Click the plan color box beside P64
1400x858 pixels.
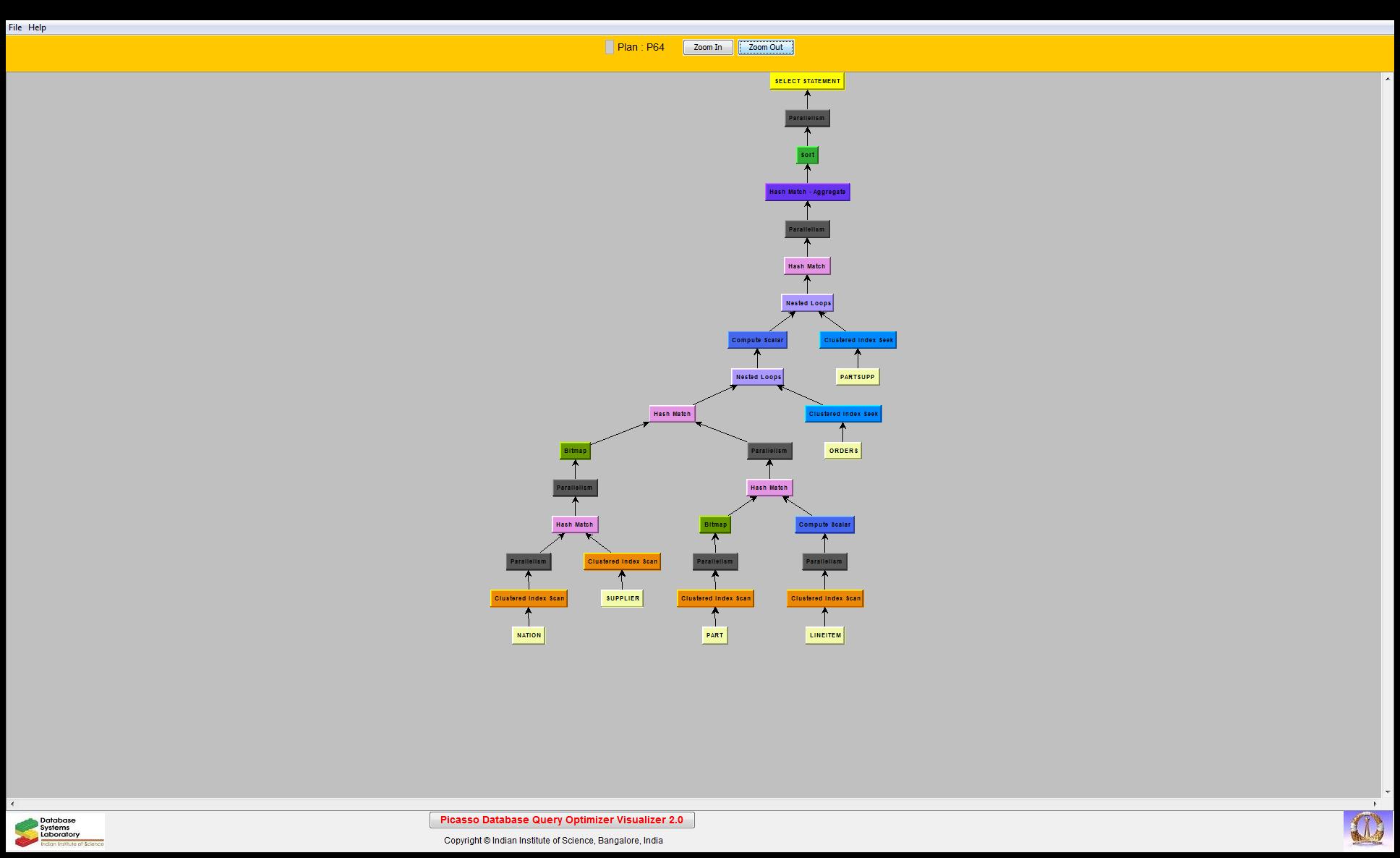[x=610, y=47]
